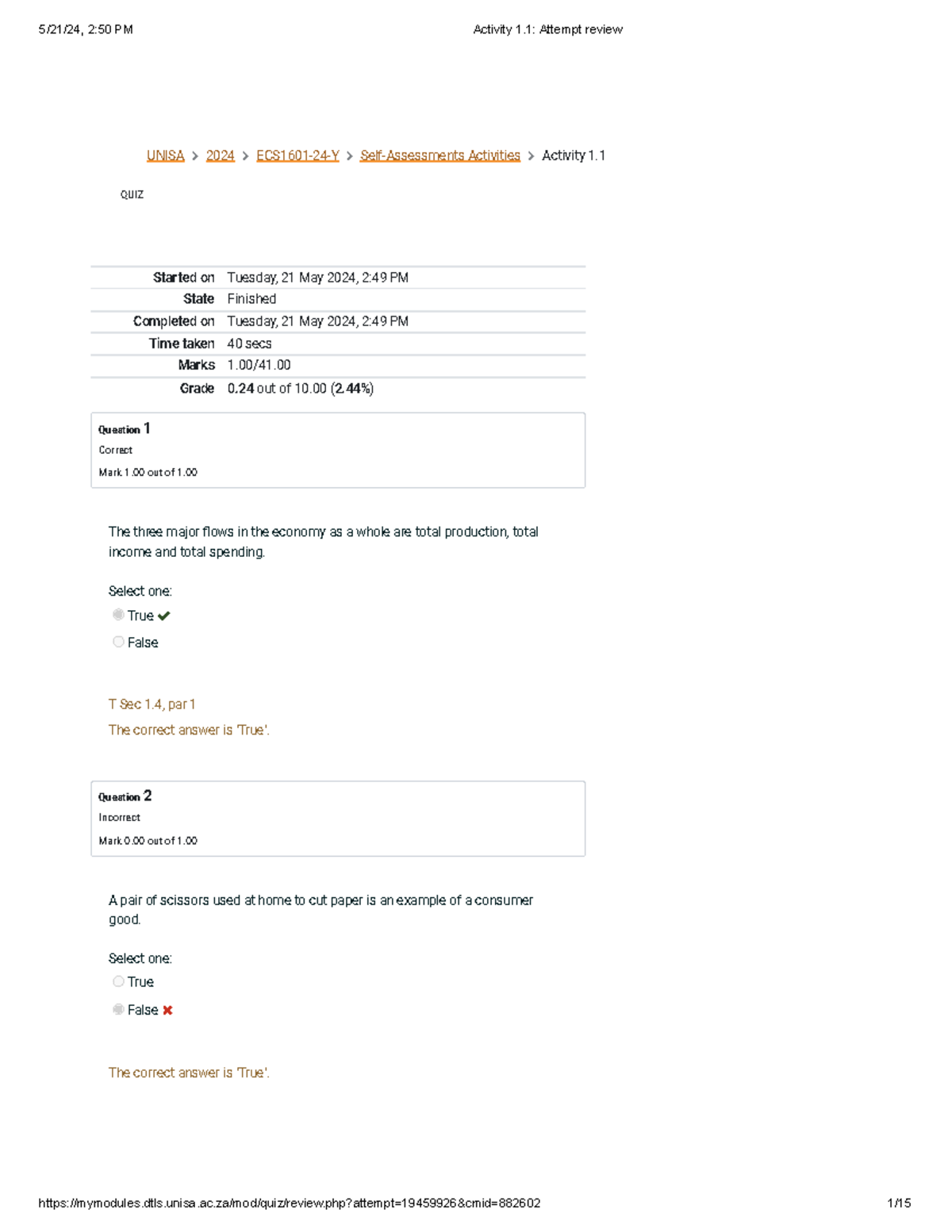Click the Question 2 info box
This screenshot has height=1232, width=952.
338,818
